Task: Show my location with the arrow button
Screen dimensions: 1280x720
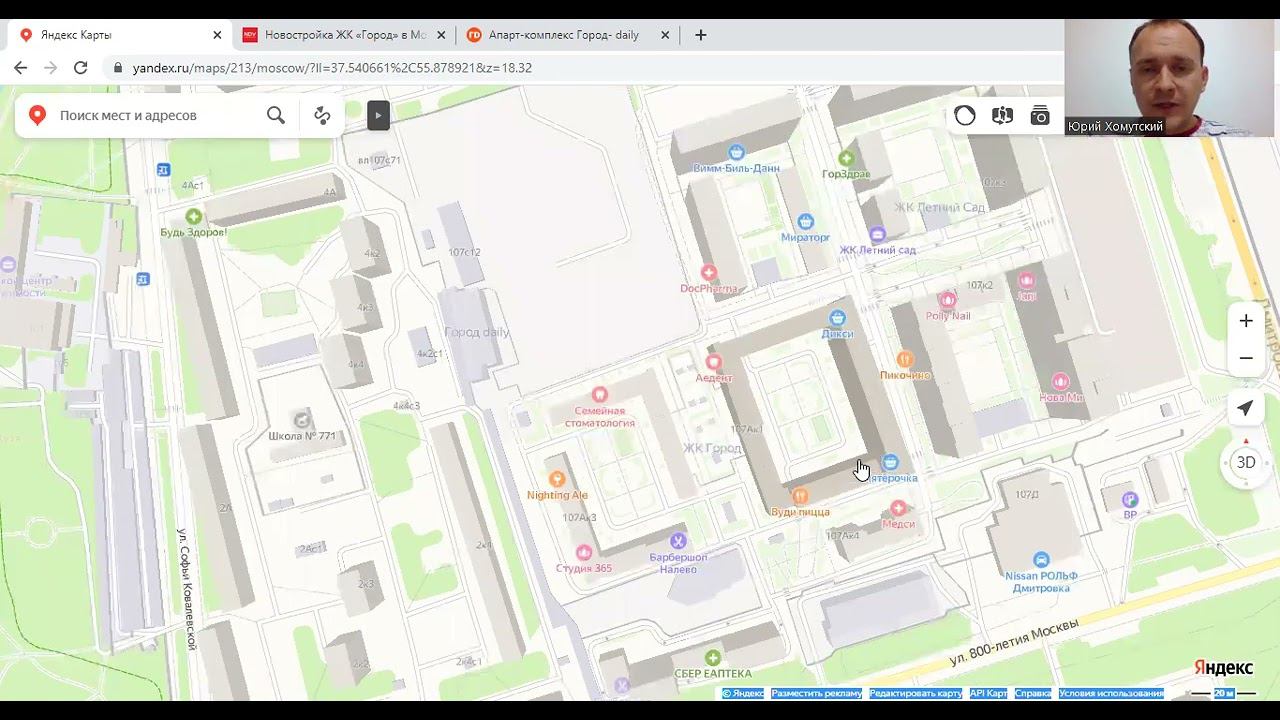Action: click(1245, 408)
